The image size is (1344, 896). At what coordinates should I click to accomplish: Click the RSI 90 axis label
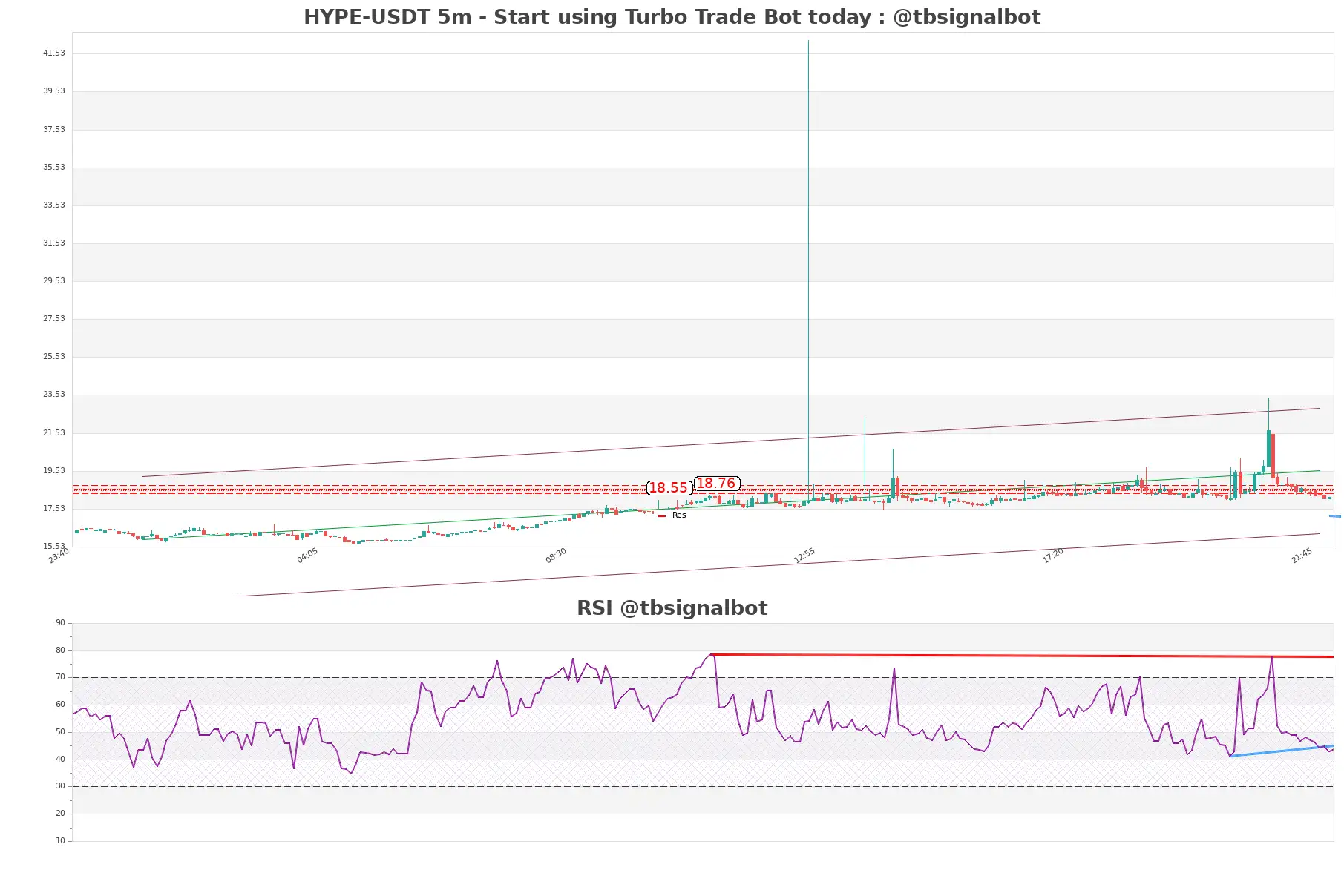click(60, 623)
